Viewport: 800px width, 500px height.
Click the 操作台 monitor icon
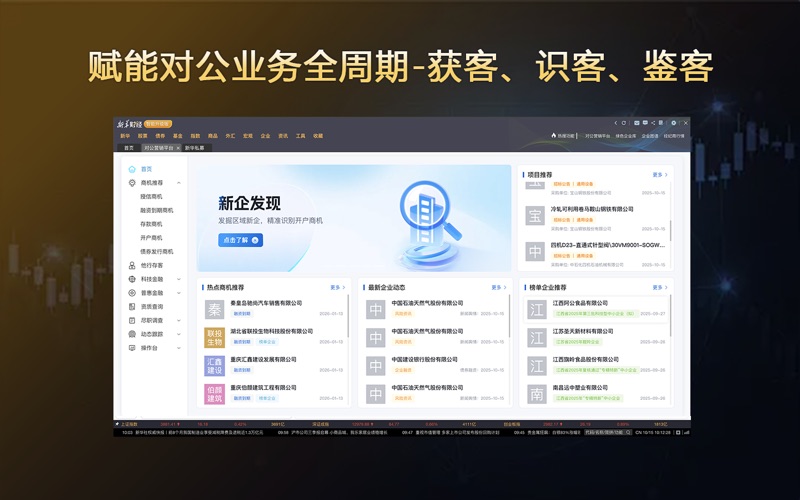pos(132,348)
